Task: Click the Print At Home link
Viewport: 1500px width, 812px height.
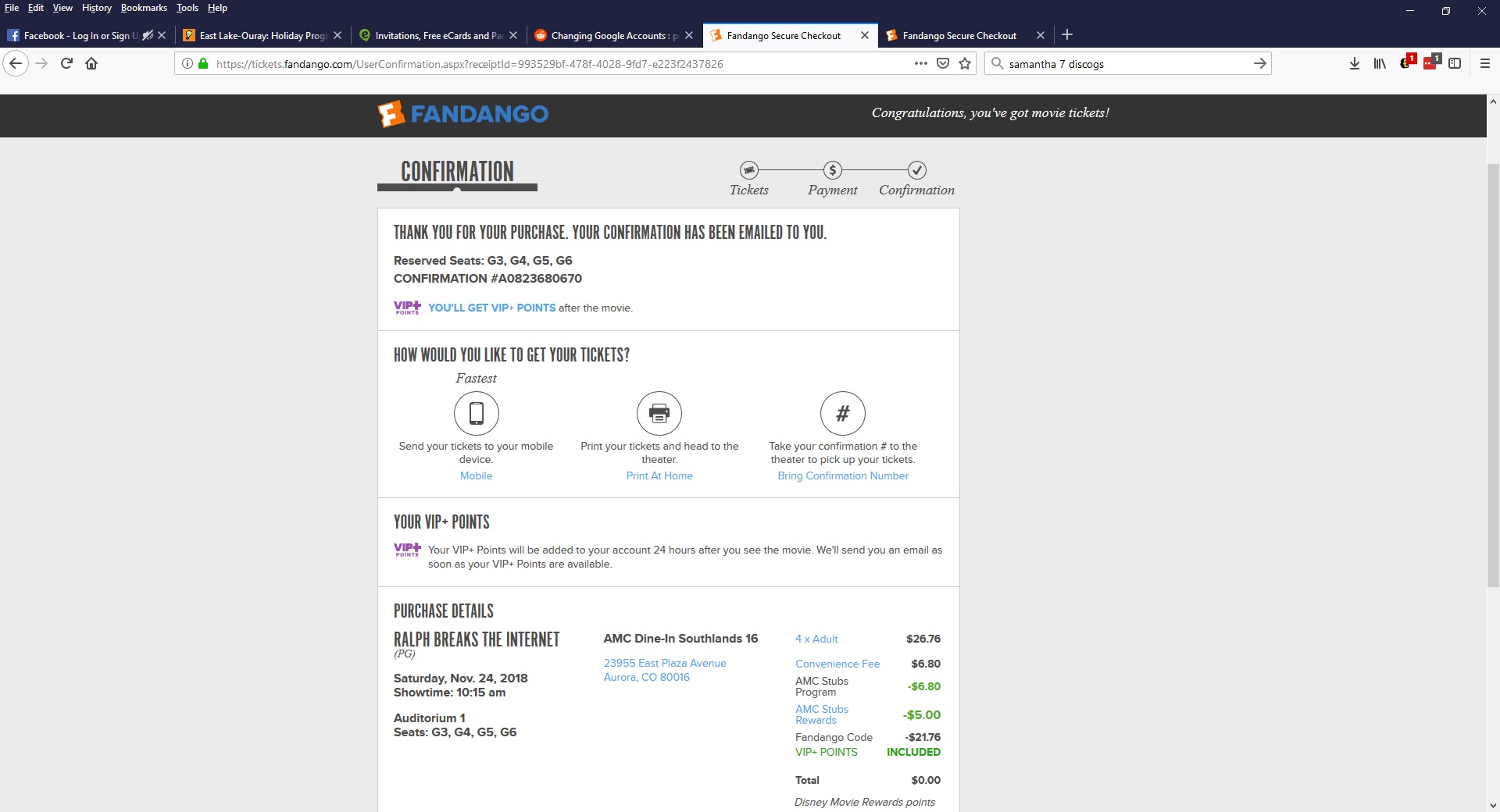Action: click(x=659, y=476)
